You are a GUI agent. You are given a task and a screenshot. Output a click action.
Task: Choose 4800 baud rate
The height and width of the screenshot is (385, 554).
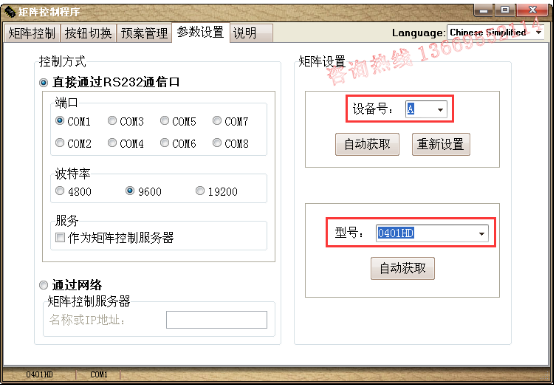click(x=59, y=191)
